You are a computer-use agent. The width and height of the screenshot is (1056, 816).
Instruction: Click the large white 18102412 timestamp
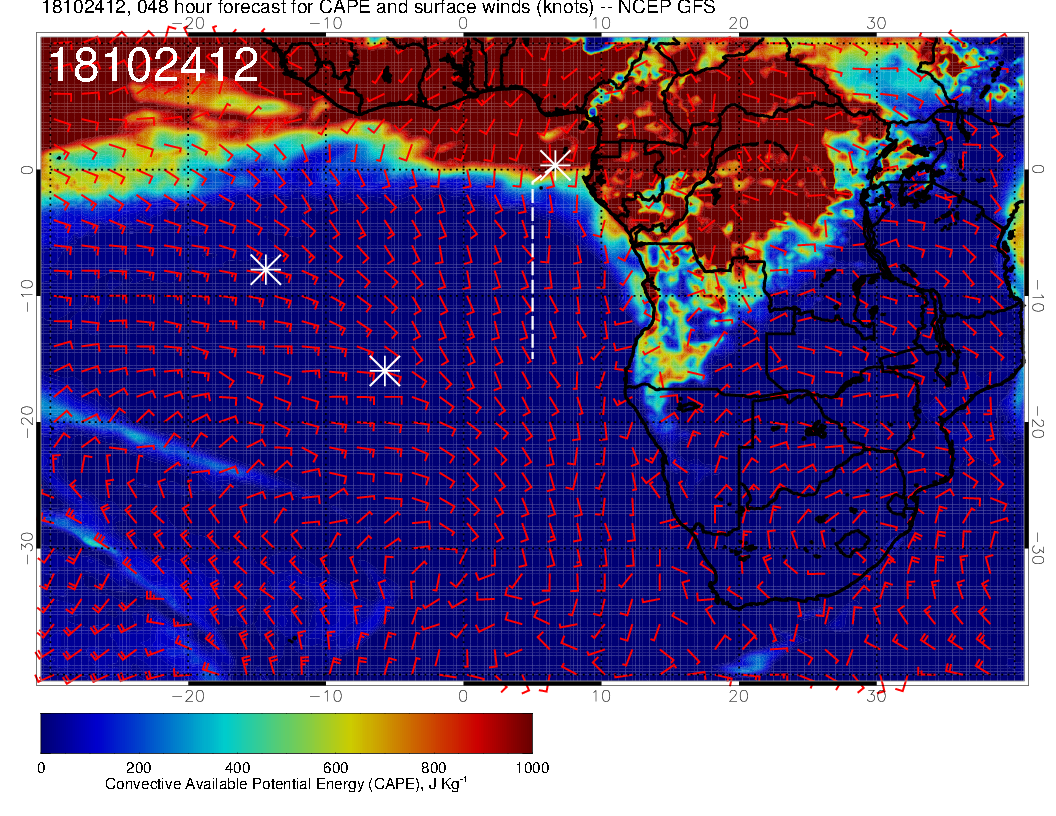153,66
